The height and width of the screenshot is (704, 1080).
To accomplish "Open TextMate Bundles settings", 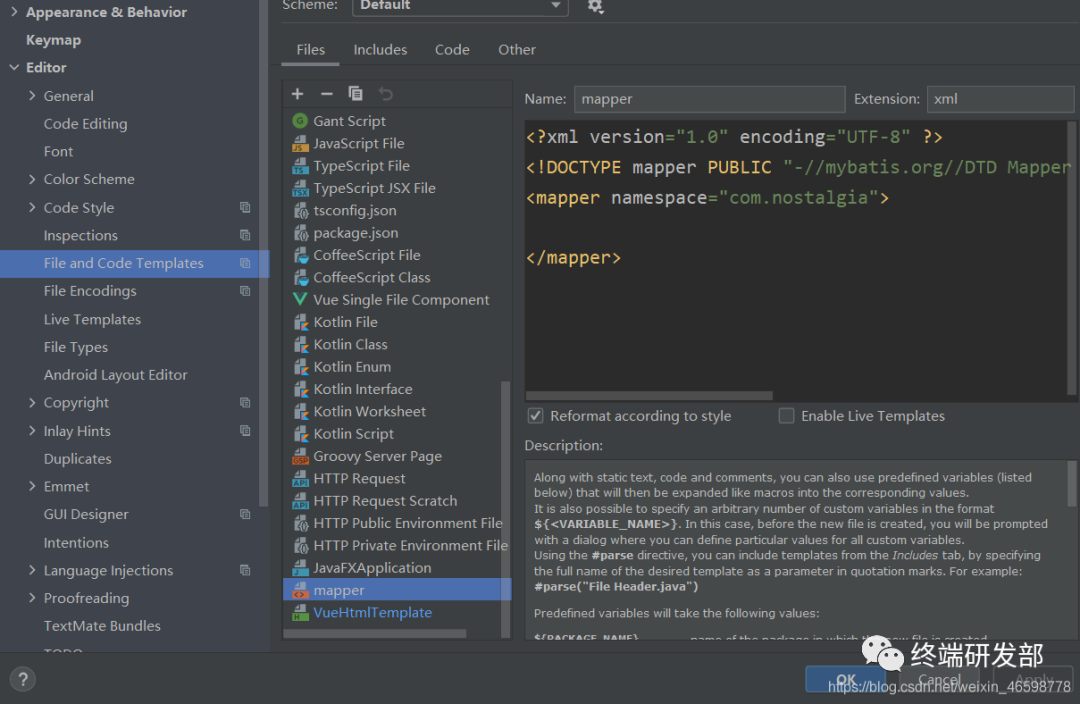I will pyautogui.click(x=102, y=626).
